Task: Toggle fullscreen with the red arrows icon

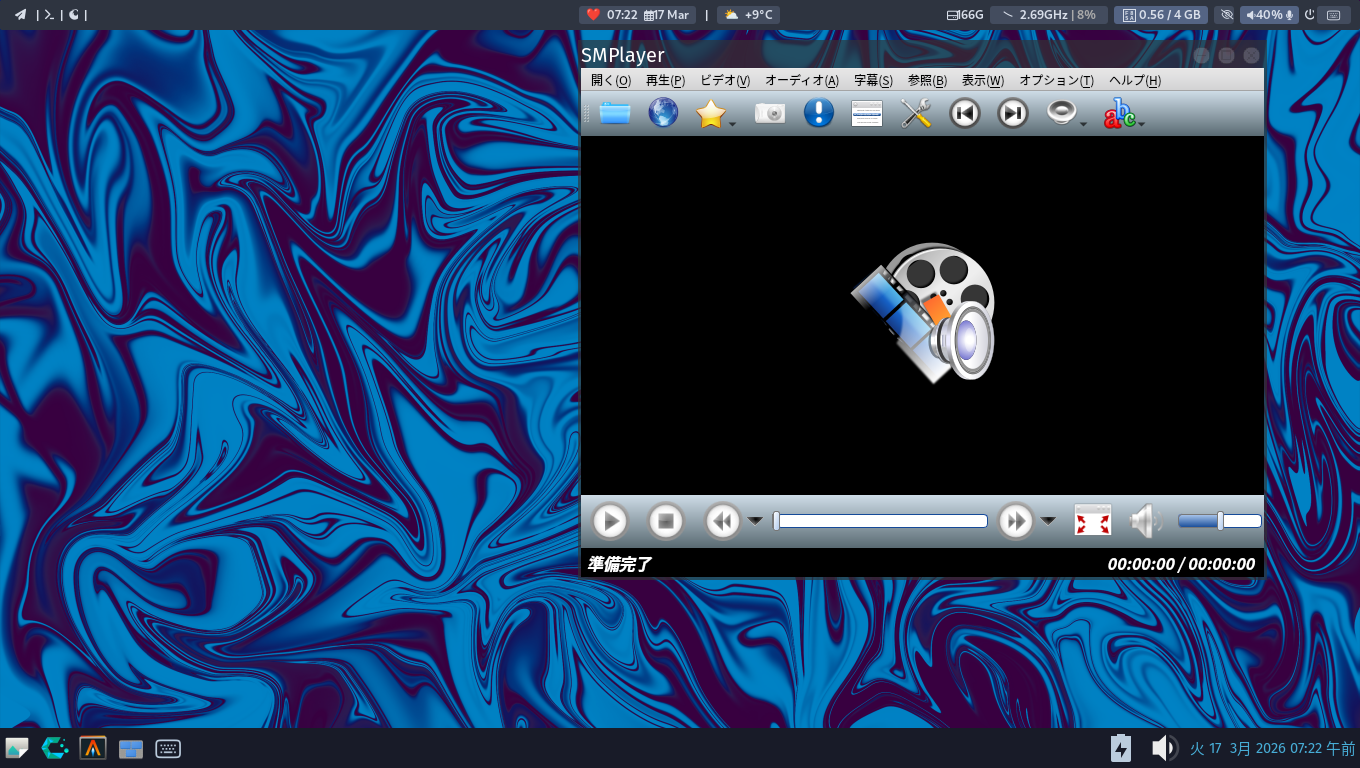Action: (x=1093, y=521)
